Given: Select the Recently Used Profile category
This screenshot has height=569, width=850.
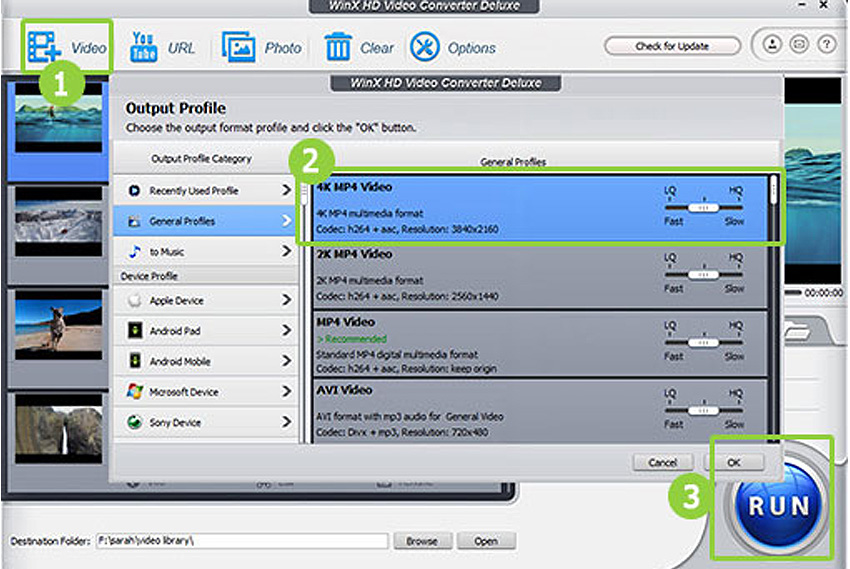Looking at the screenshot, I should click(x=205, y=190).
